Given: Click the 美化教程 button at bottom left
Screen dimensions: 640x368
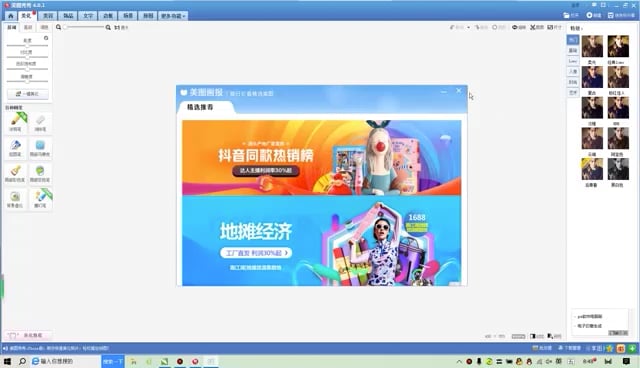Looking at the screenshot, I should [x=28, y=335].
